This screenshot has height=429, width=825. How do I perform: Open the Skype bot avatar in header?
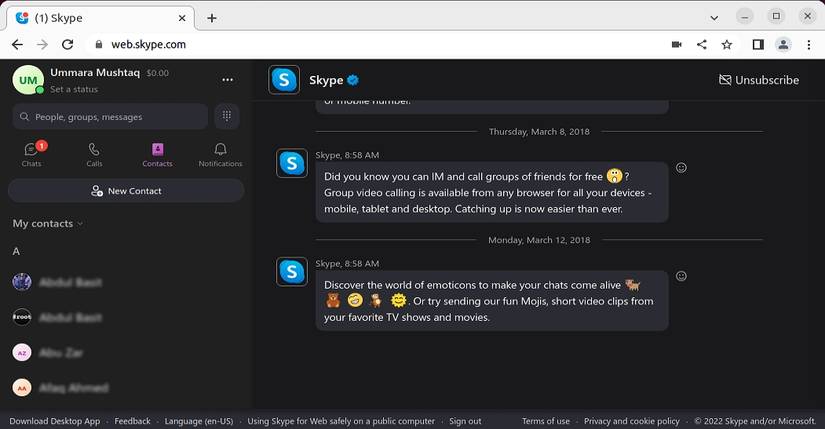pos(284,80)
